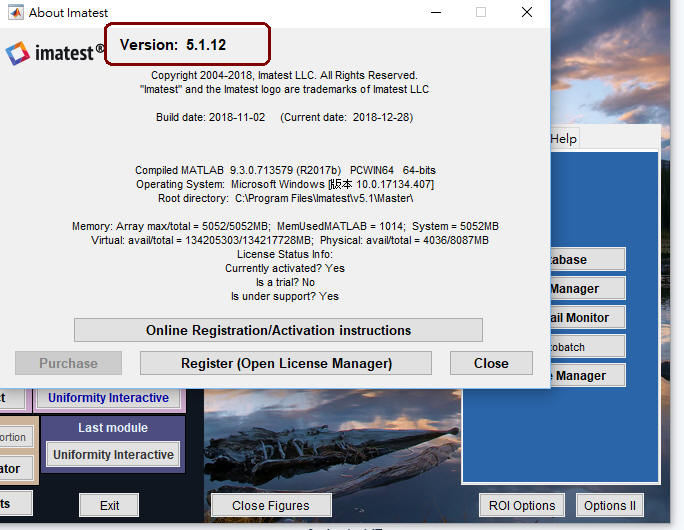Run last module Uniformity Interactive button
The height and width of the screenshot is (530, 684).
click(x=113, y=455)
